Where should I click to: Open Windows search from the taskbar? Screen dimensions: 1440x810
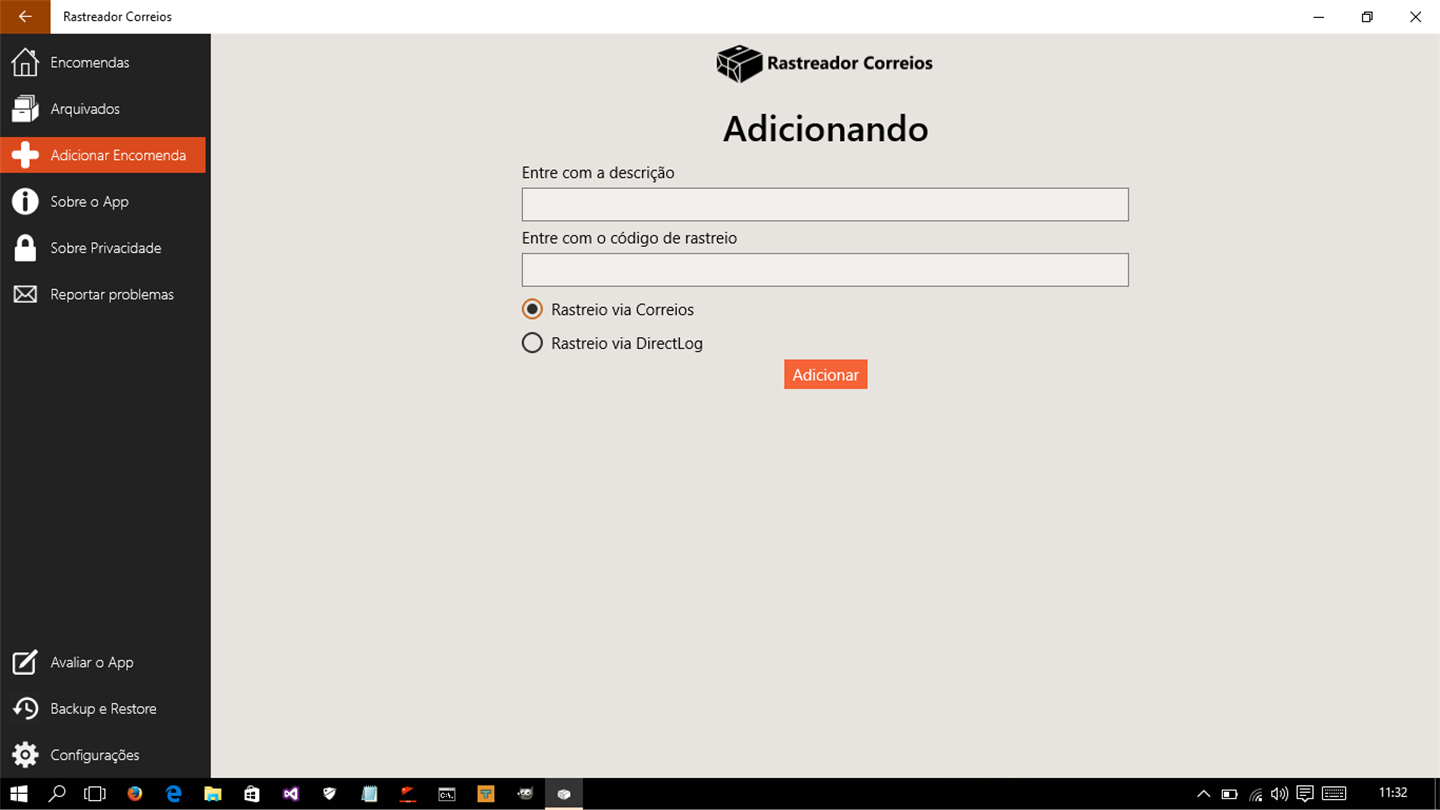(57, 794)
